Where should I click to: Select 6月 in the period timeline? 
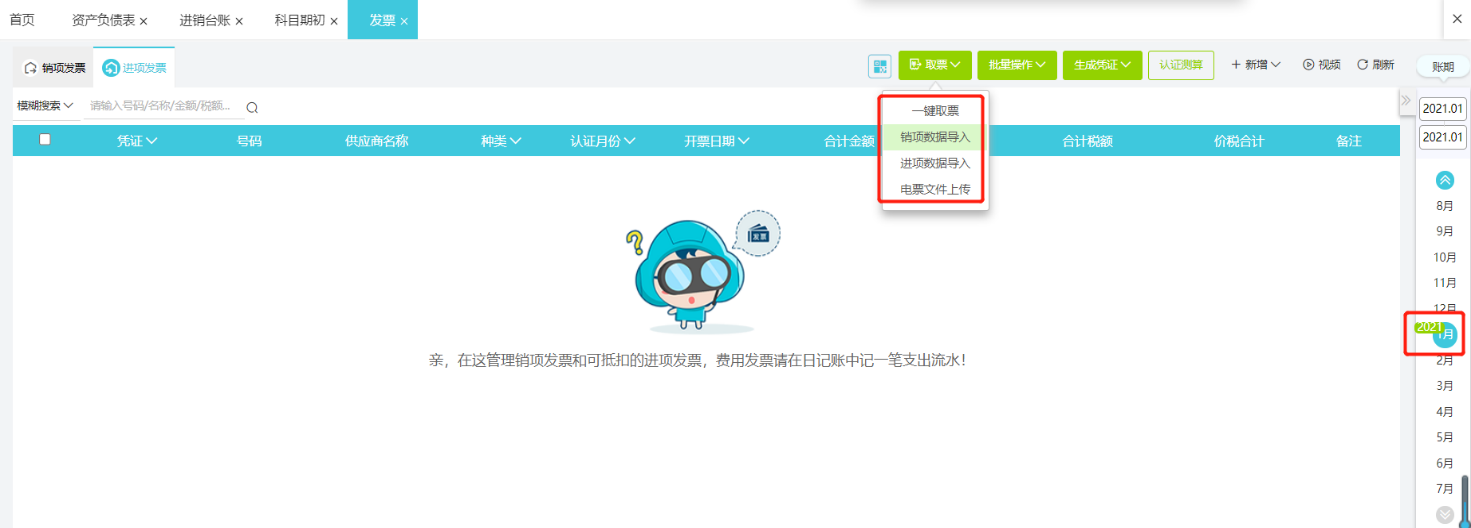click(x=1445, y=464)
